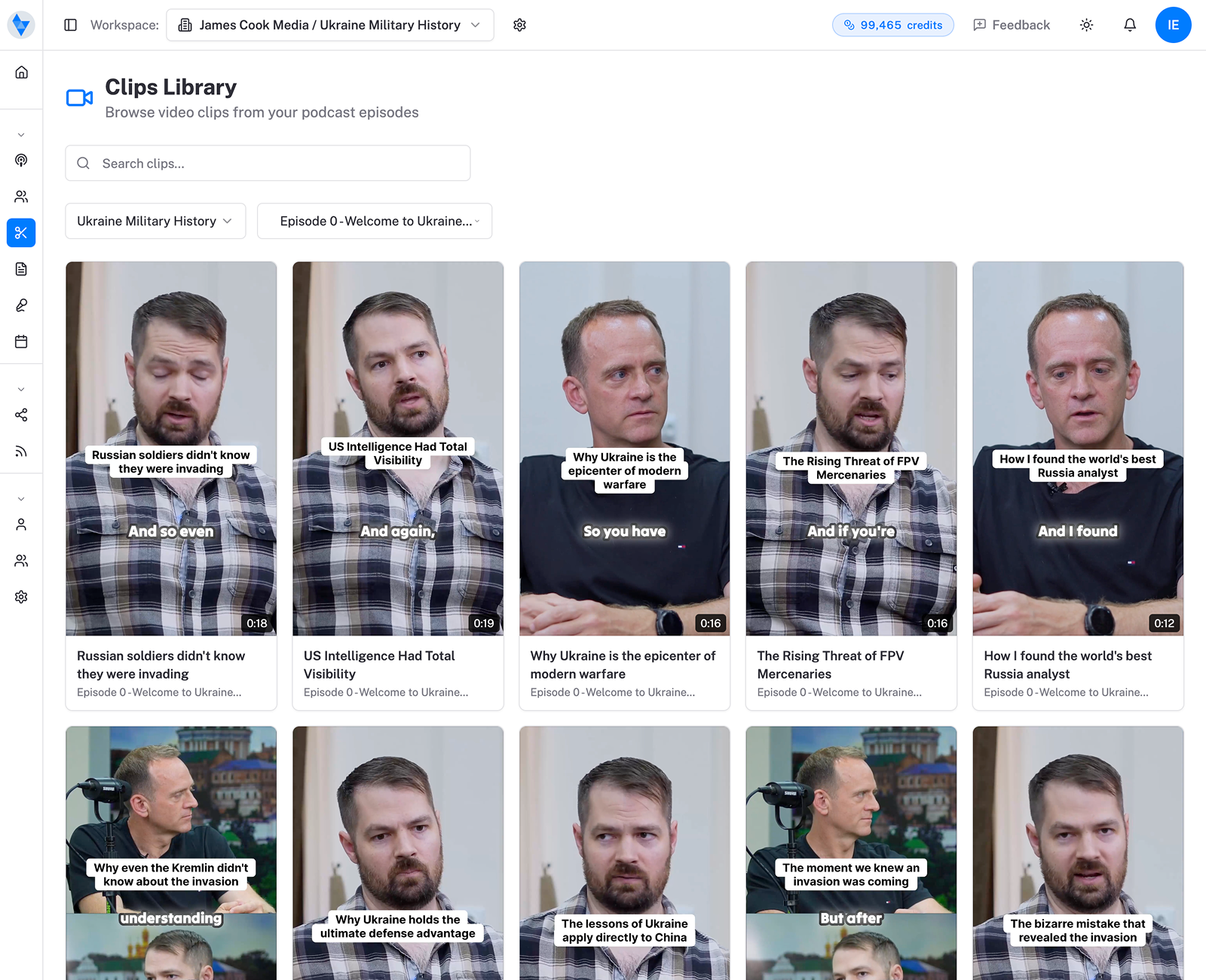
Task: Open the James Cook Media workspace dropdown
Action: tap(330, 25)
